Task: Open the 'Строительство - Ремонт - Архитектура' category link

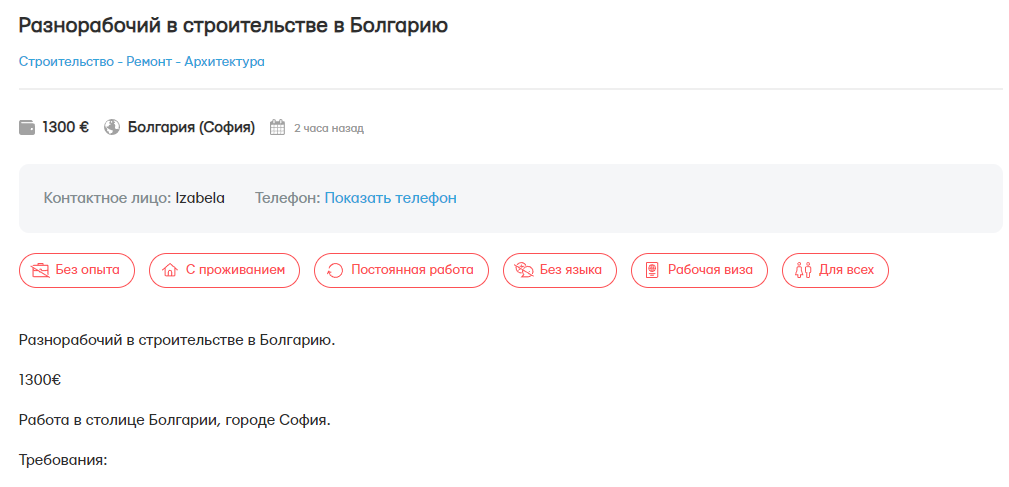Action: coord(142,61)
